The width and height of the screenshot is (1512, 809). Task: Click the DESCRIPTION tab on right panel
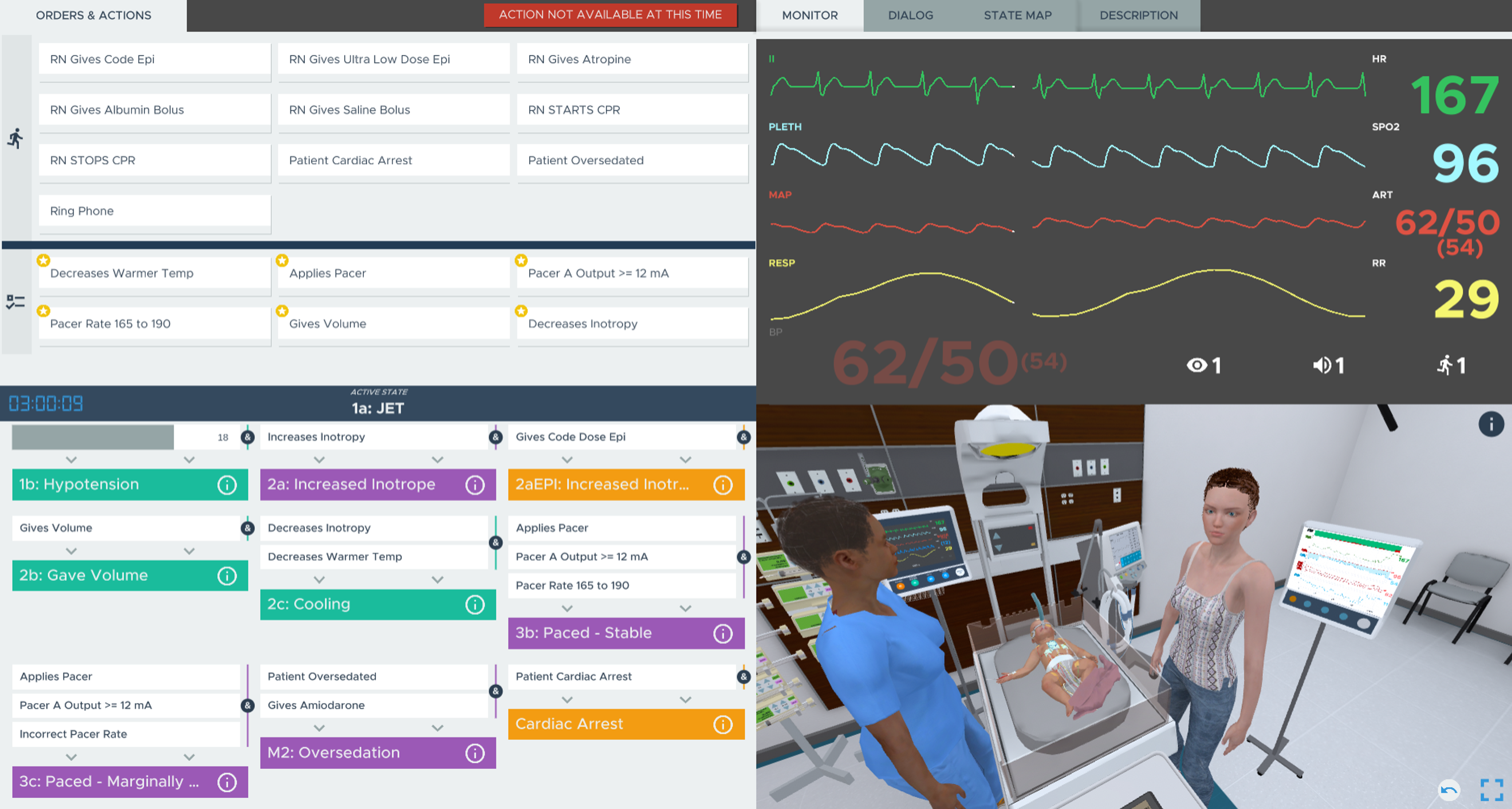tap(1140, 15)
